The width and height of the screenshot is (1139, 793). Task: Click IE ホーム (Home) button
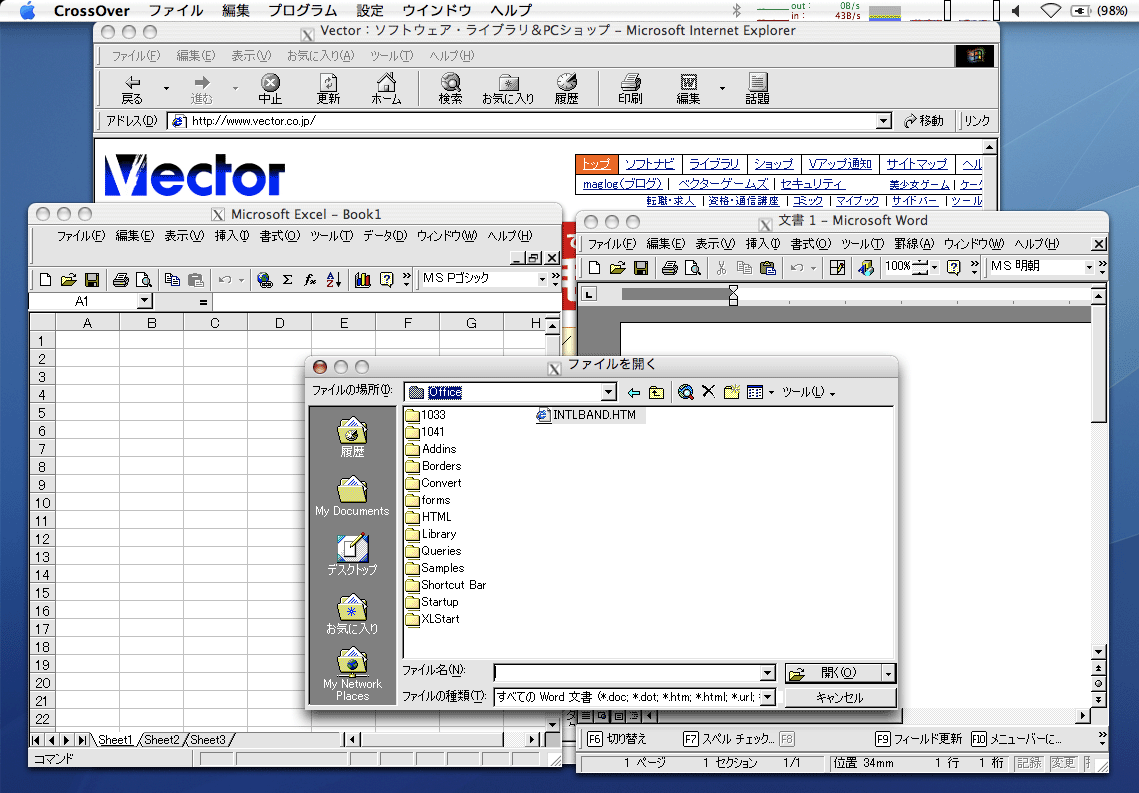pos(386,89)
